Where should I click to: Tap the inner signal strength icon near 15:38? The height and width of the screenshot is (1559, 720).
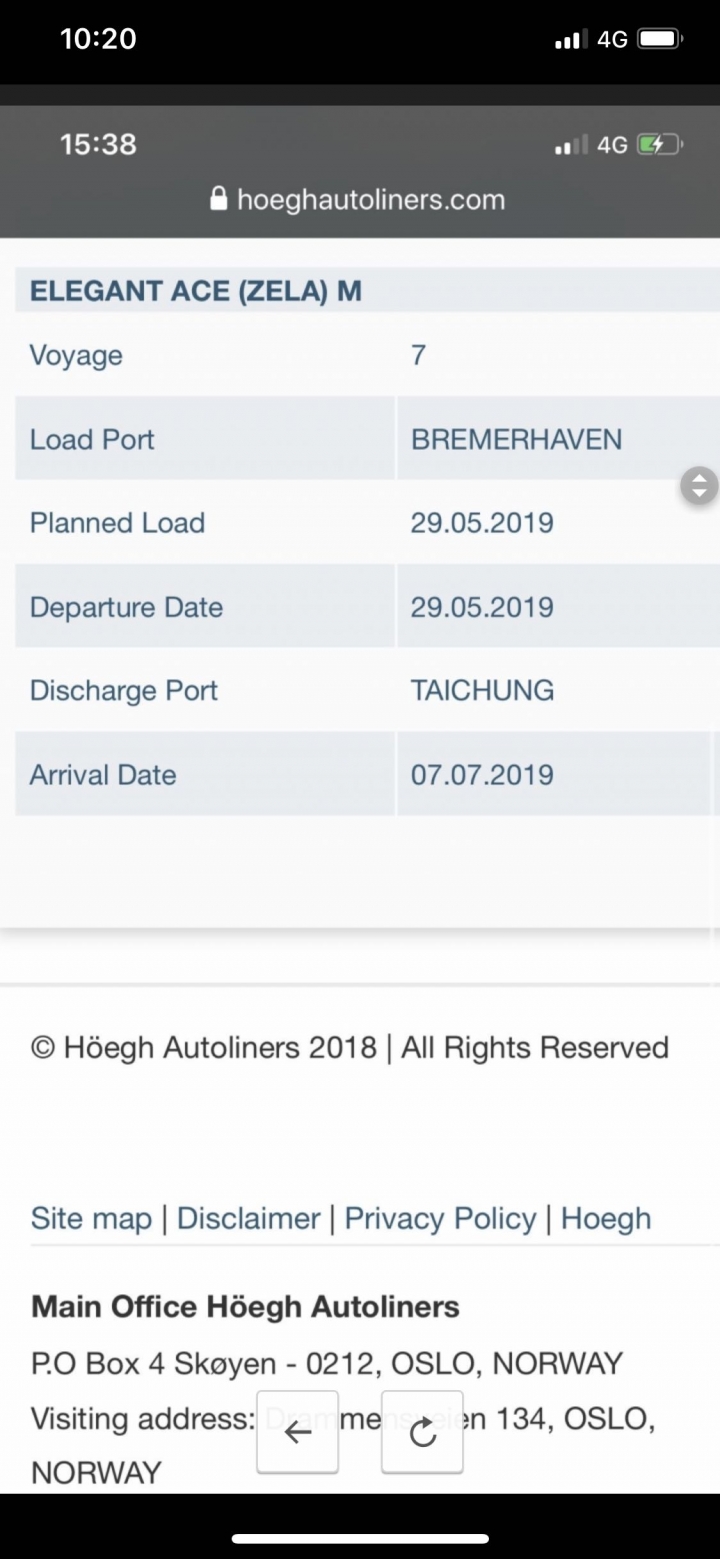pyautogui.click(x=569, y=146)
